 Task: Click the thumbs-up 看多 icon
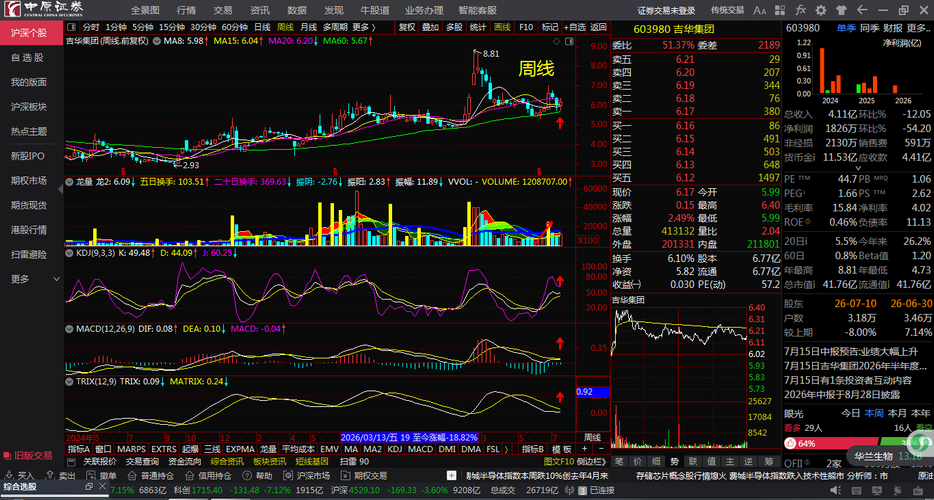pyautogui.click(x=790, y=443)
